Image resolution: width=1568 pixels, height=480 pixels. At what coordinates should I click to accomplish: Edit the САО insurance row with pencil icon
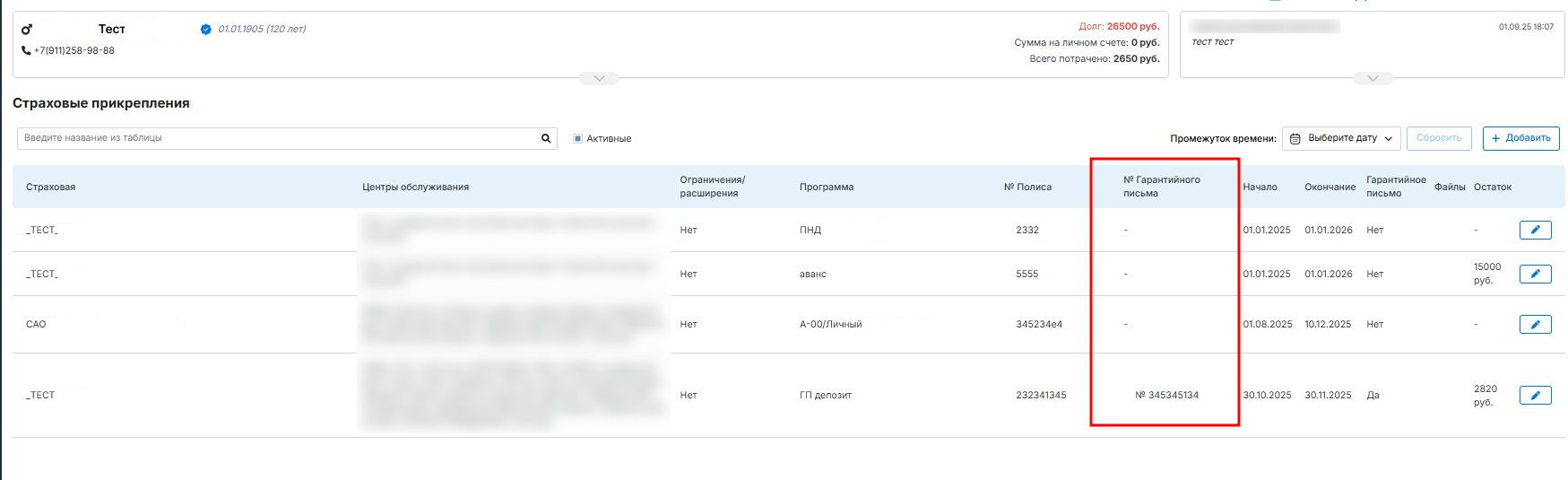[1535, 325]
